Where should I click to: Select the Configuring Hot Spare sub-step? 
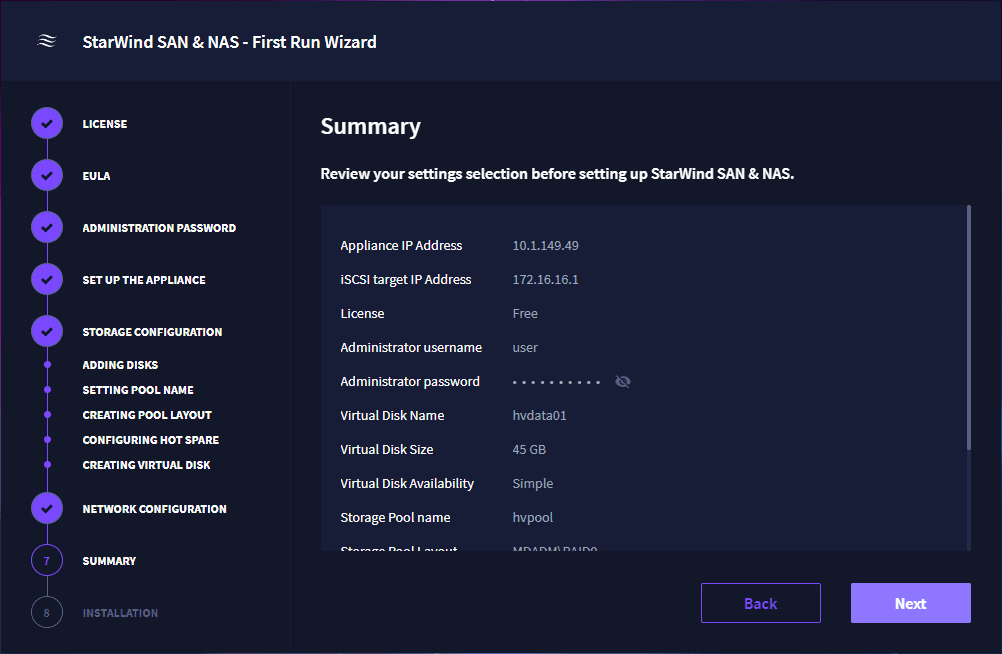[151, 440]
